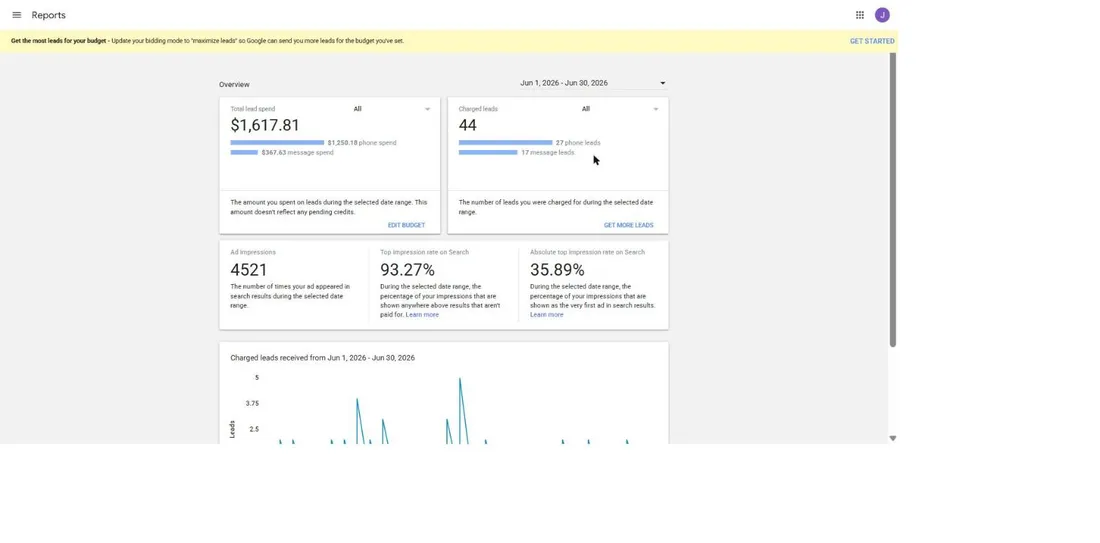Open the hamburger navigation menu
1100x543 pixels.
point(17,15)
